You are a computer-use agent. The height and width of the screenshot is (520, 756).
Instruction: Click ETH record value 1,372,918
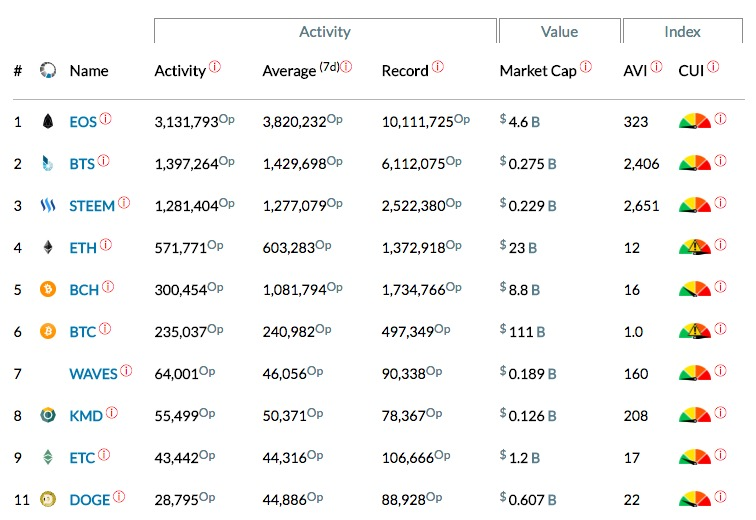click(x=413, y=248)
